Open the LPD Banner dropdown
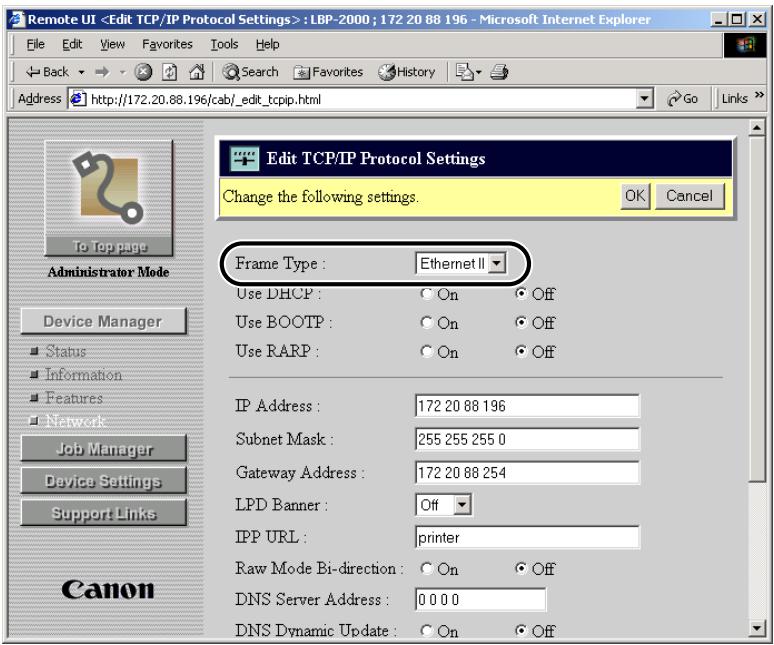Viewport: 774px width, 645px height. (443, 505)
